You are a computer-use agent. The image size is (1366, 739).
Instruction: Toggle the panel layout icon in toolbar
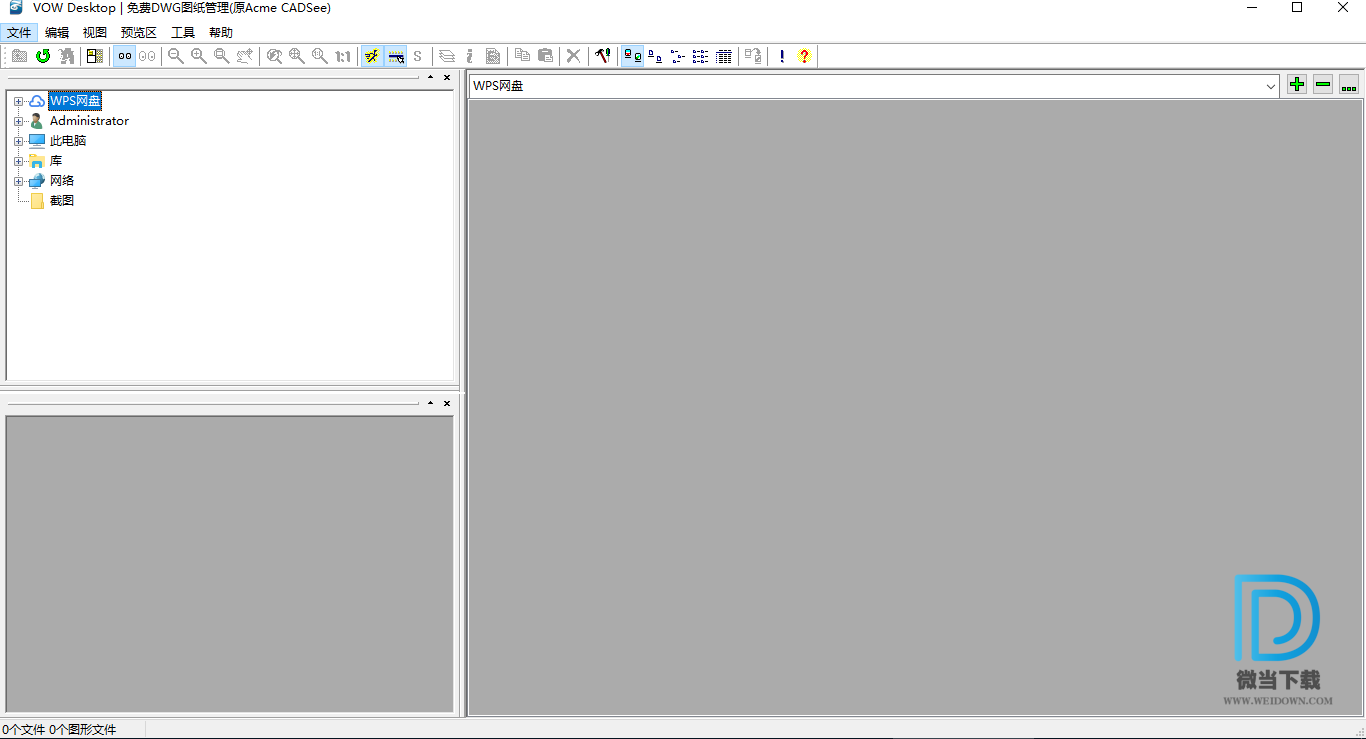point(95,56)
